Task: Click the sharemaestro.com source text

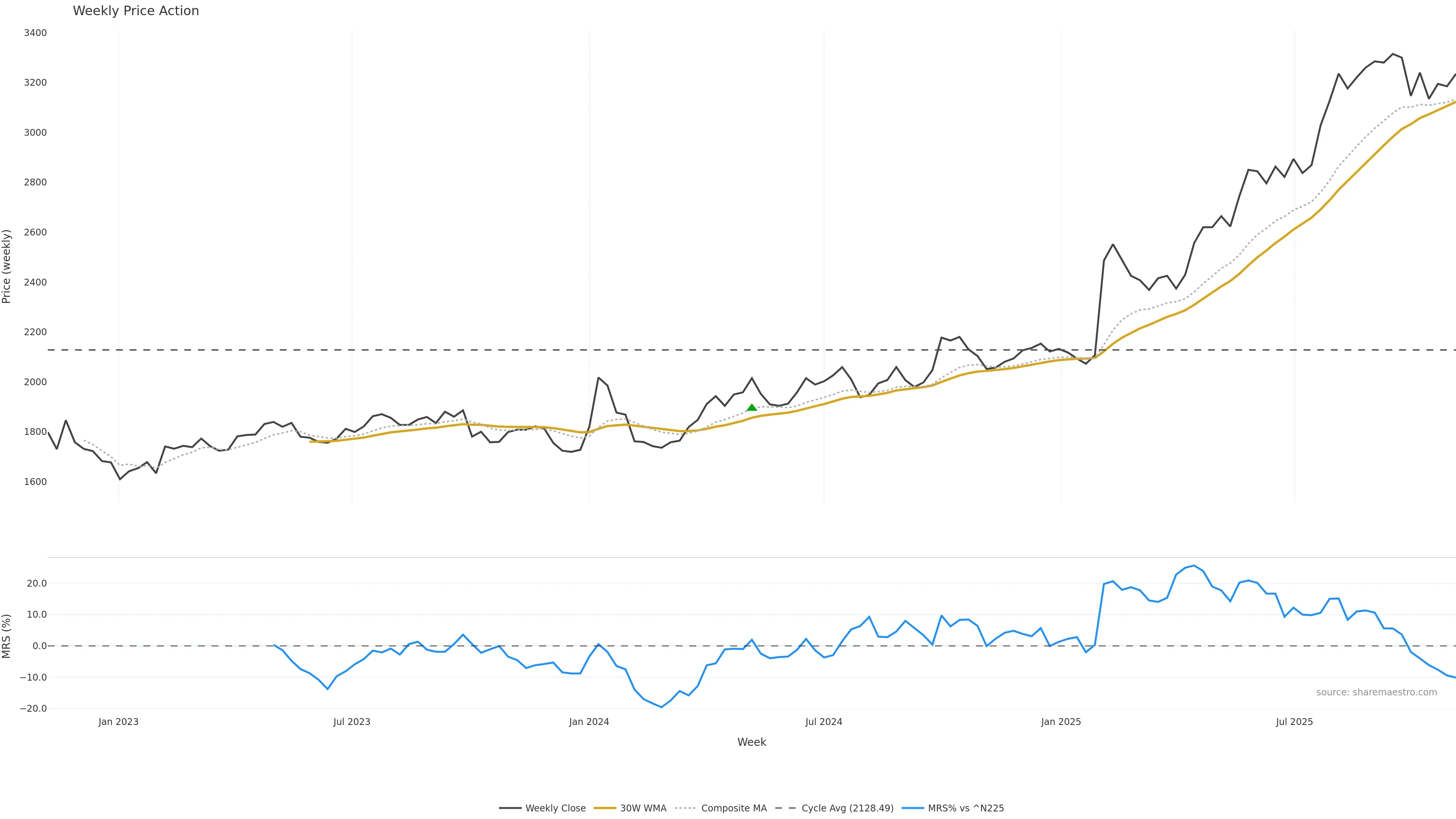Action: (x=1376, y=692)
